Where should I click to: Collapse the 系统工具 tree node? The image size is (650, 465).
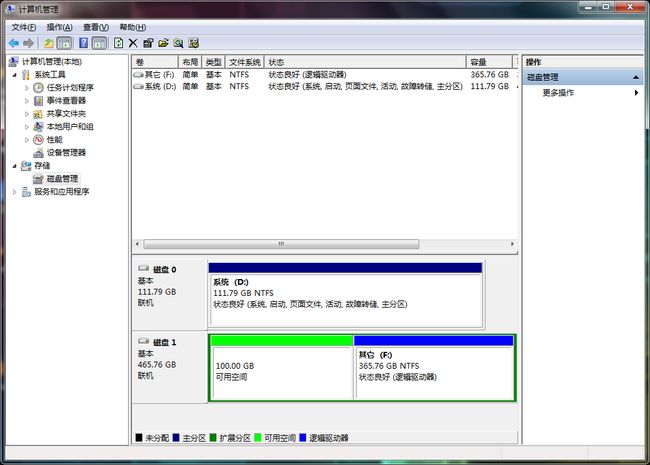point(15,75)
